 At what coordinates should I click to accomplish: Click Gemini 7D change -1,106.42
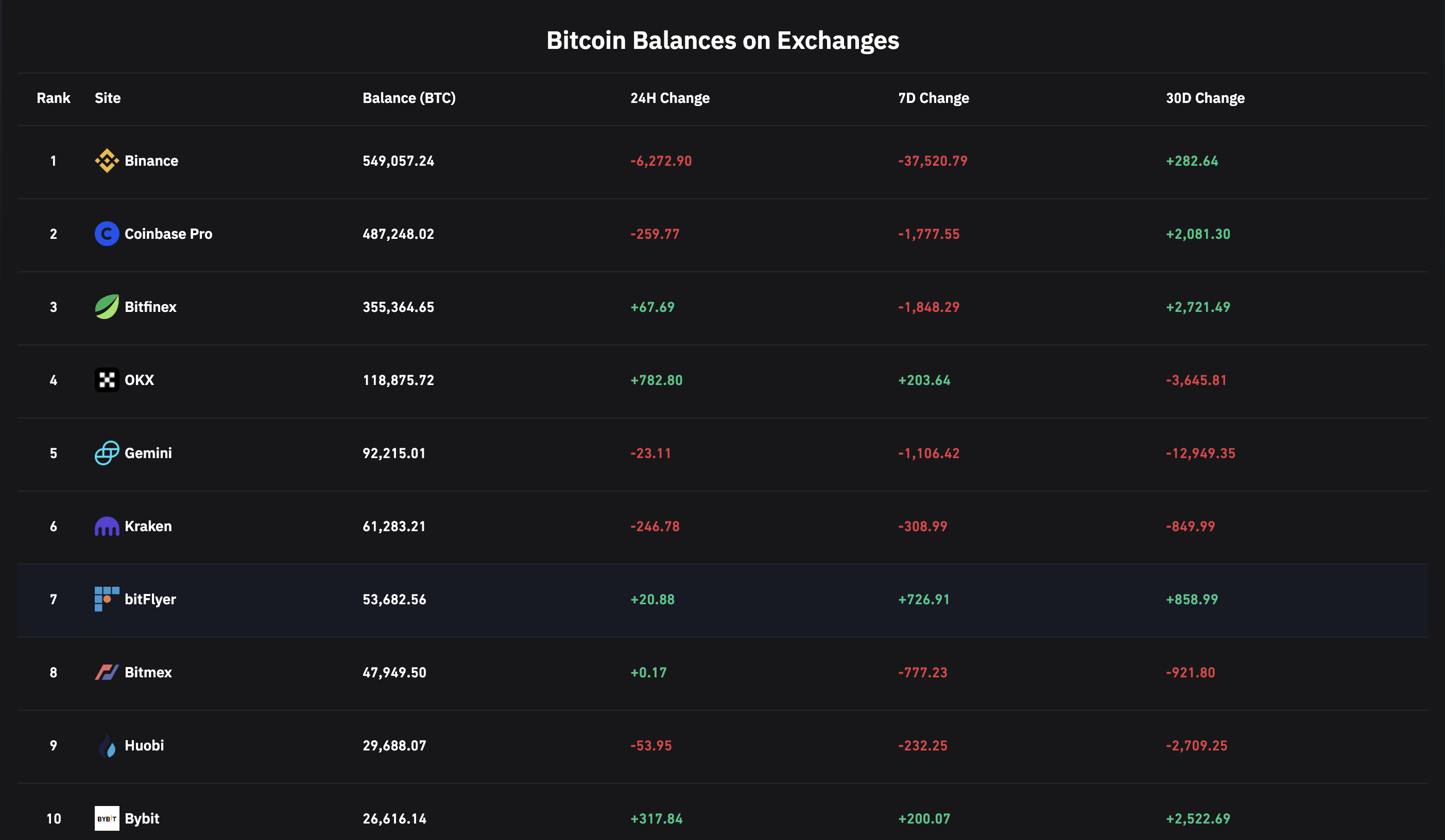(928, 453)
